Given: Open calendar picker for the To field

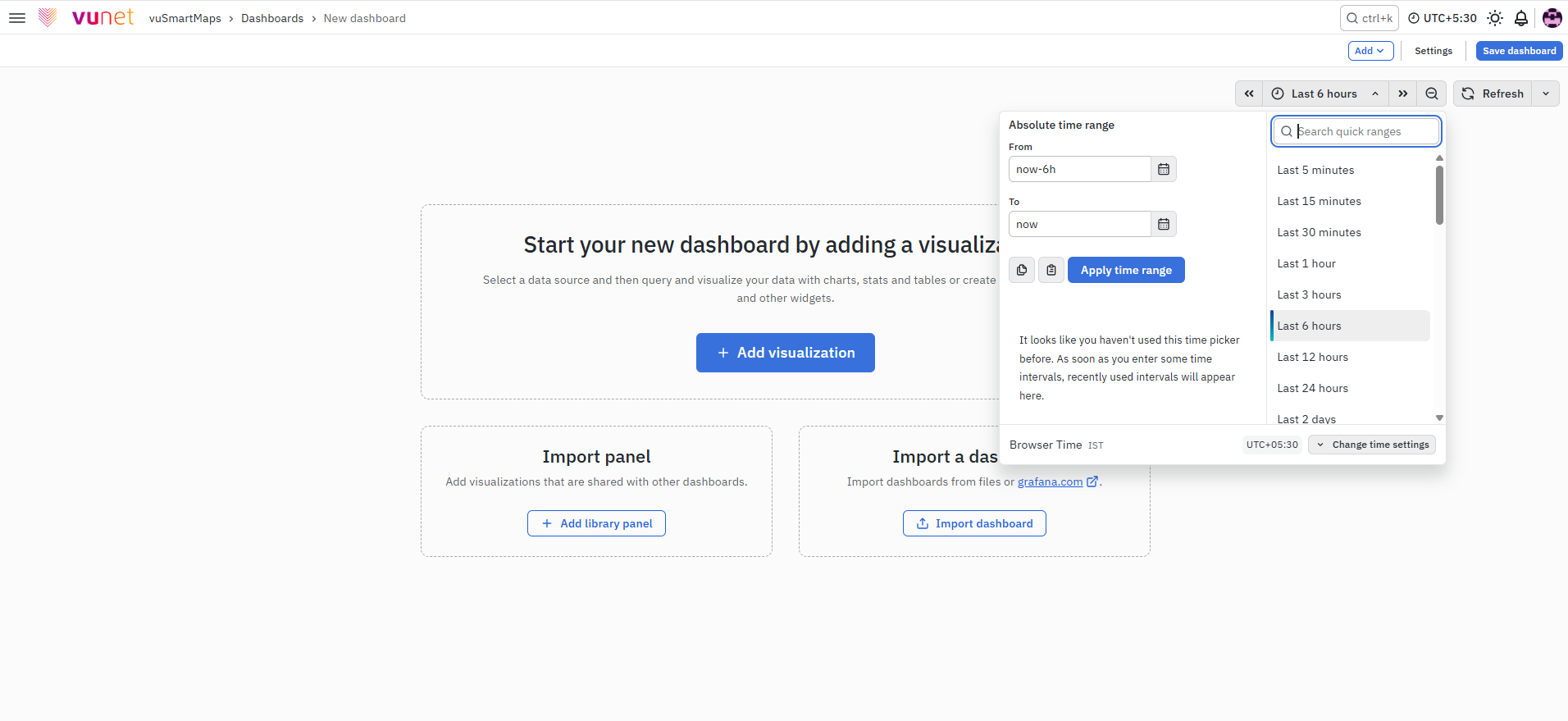Looking at the screenshot, I should (1164, 224).
